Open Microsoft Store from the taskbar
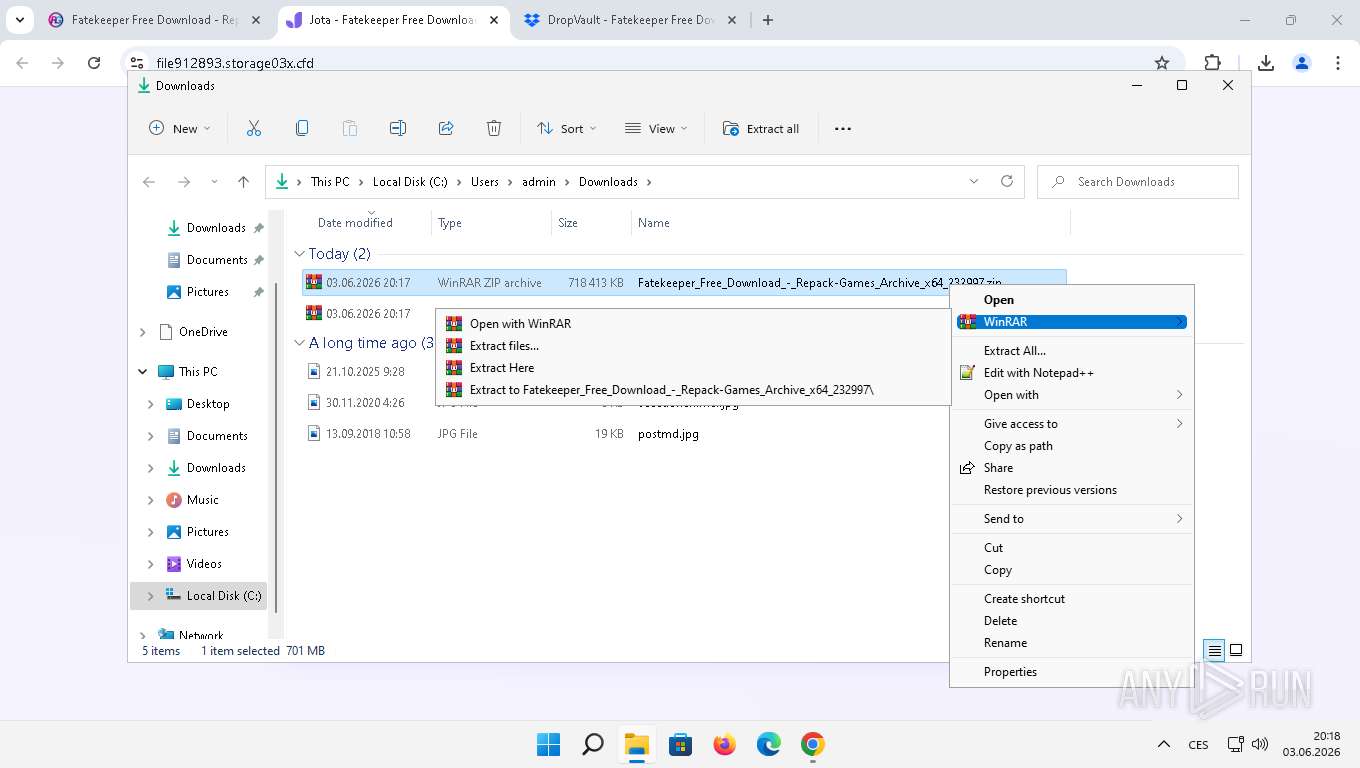Screen dimensions: 1360x768 pyautogui.click(x=681, y=745)
